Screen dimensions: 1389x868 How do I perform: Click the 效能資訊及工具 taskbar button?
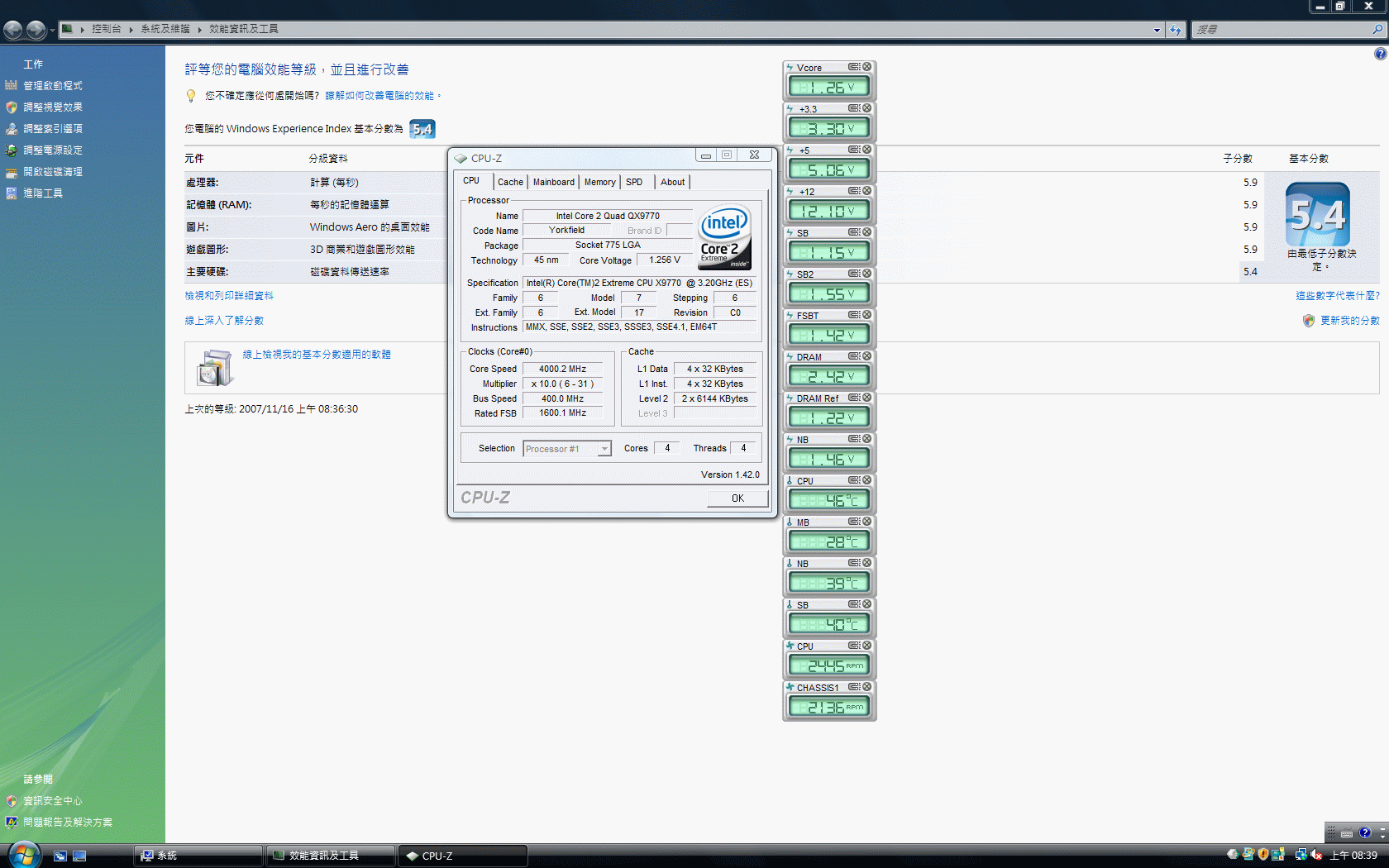[x=329, y=856]
